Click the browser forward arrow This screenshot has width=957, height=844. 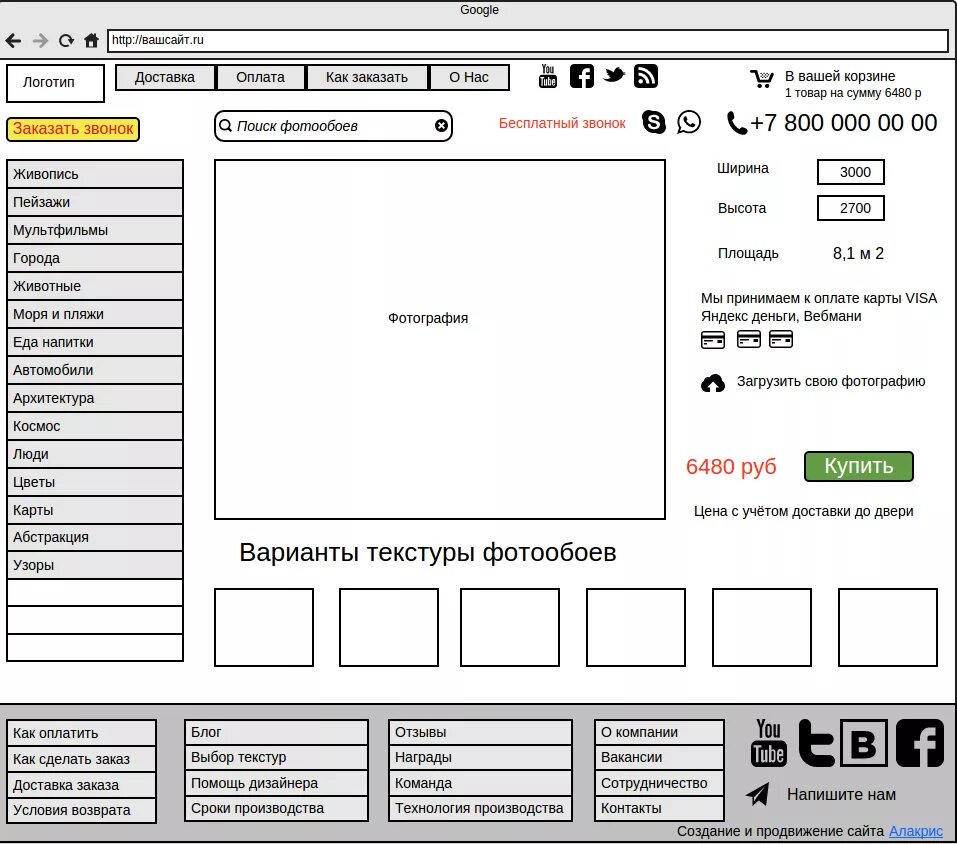[40, 41]
